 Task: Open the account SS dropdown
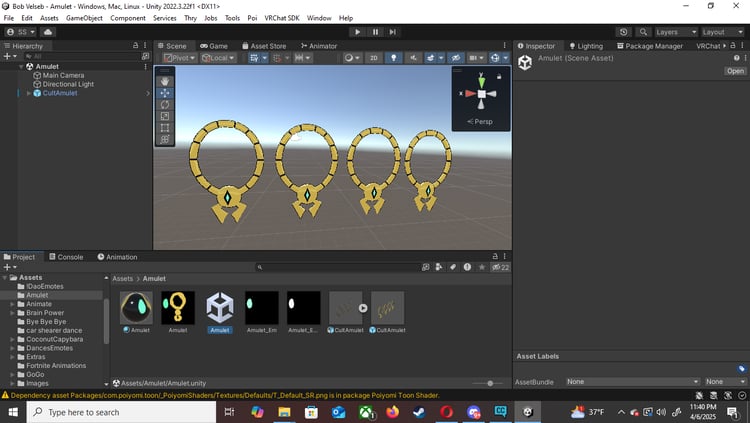pyautogui.click(x=20, y=32)
